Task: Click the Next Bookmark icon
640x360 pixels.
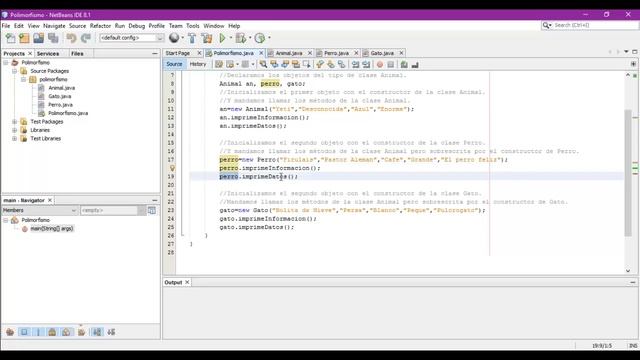Action: click(x=330, y=64)
